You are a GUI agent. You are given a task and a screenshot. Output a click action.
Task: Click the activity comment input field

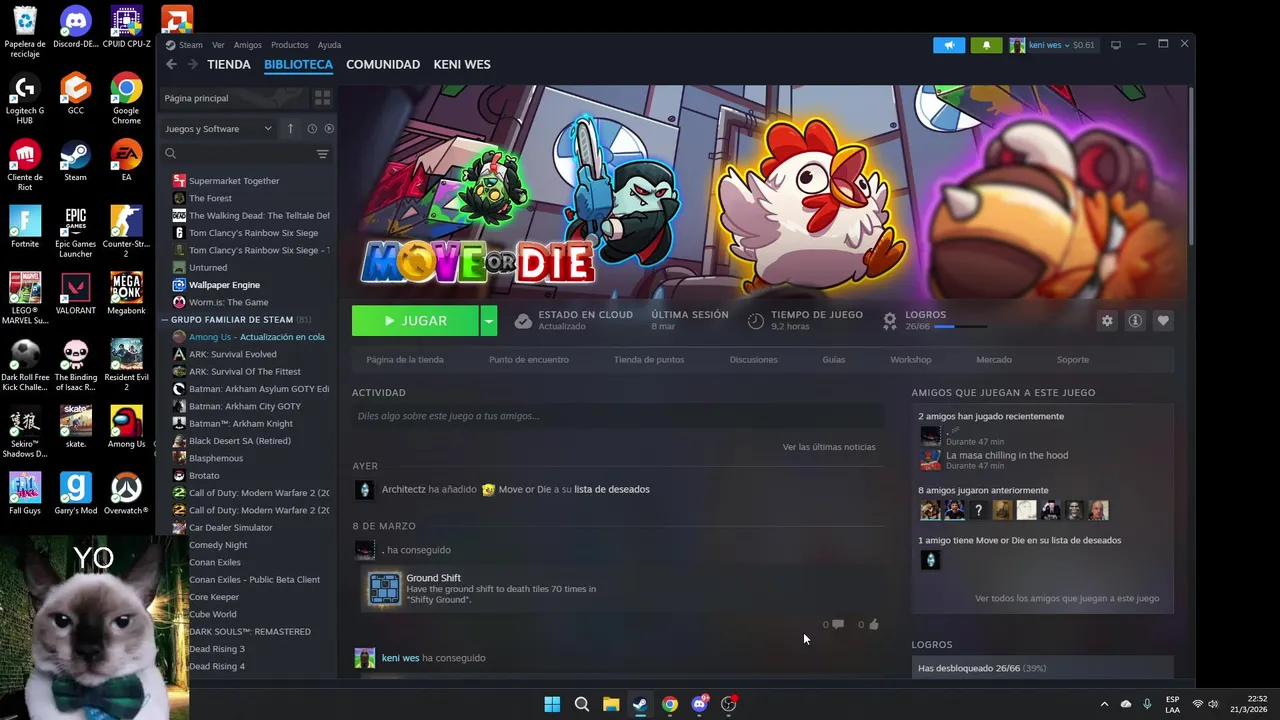point(618,416)
